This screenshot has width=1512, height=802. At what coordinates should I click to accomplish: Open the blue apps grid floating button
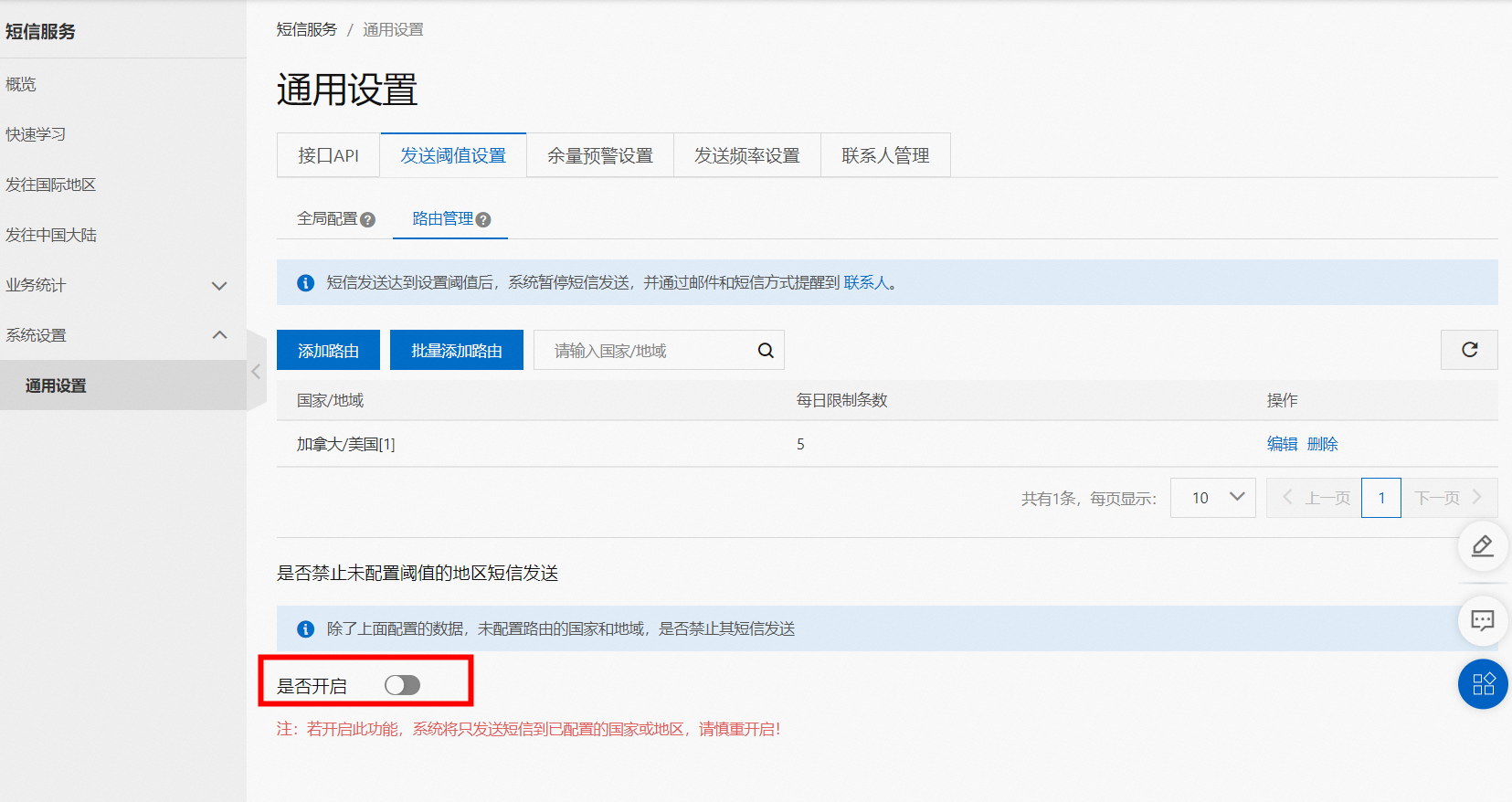[x=1483, y=684]
